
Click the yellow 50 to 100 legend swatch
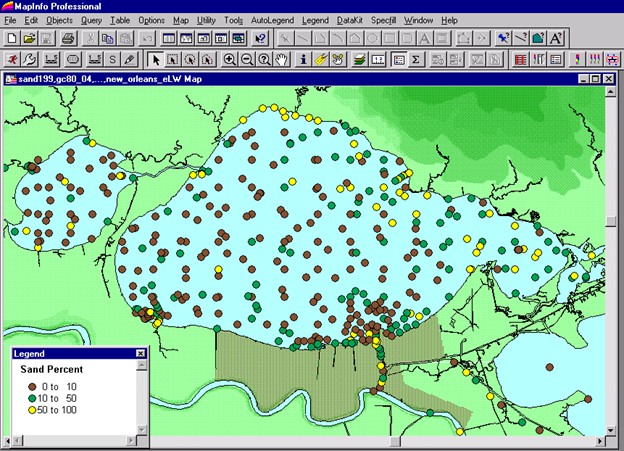click(34, 409)
